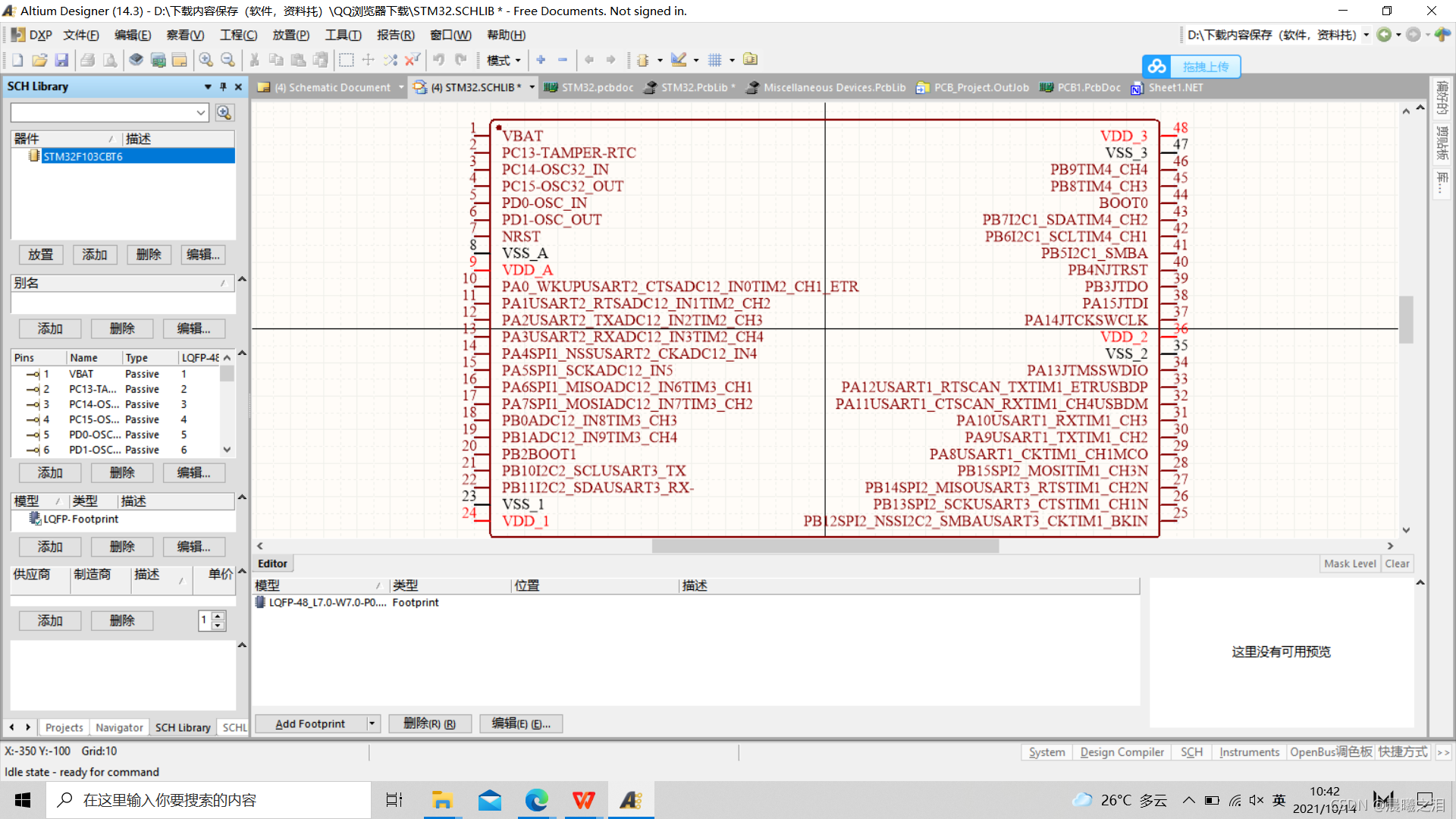Increment the supplier quantity stepper
1456x819 pixels.
(218, 616)
